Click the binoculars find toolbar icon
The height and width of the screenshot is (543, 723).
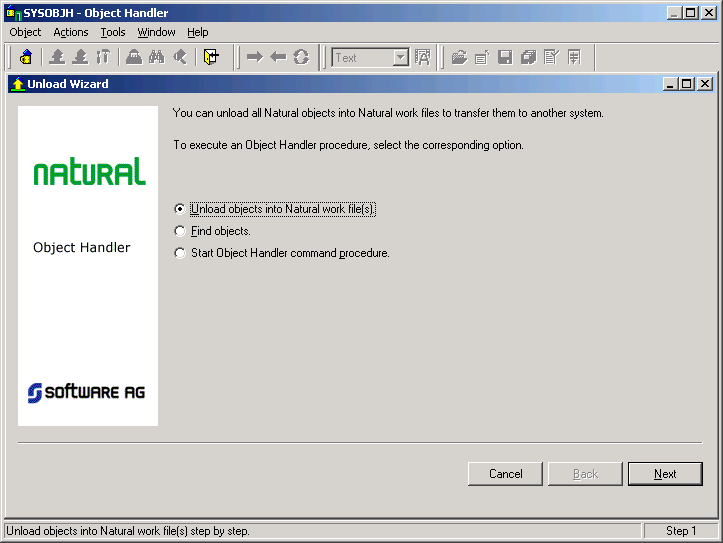pos(157,58)
